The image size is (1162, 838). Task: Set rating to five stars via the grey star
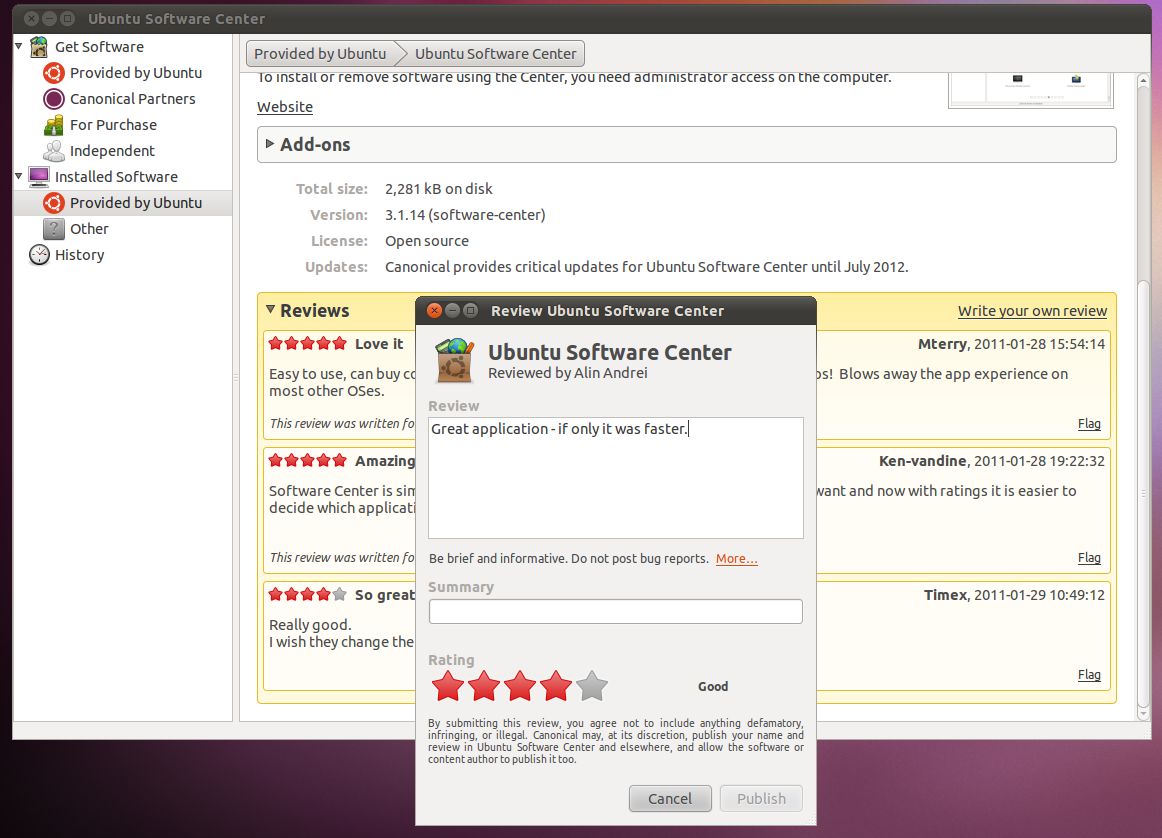592,686
